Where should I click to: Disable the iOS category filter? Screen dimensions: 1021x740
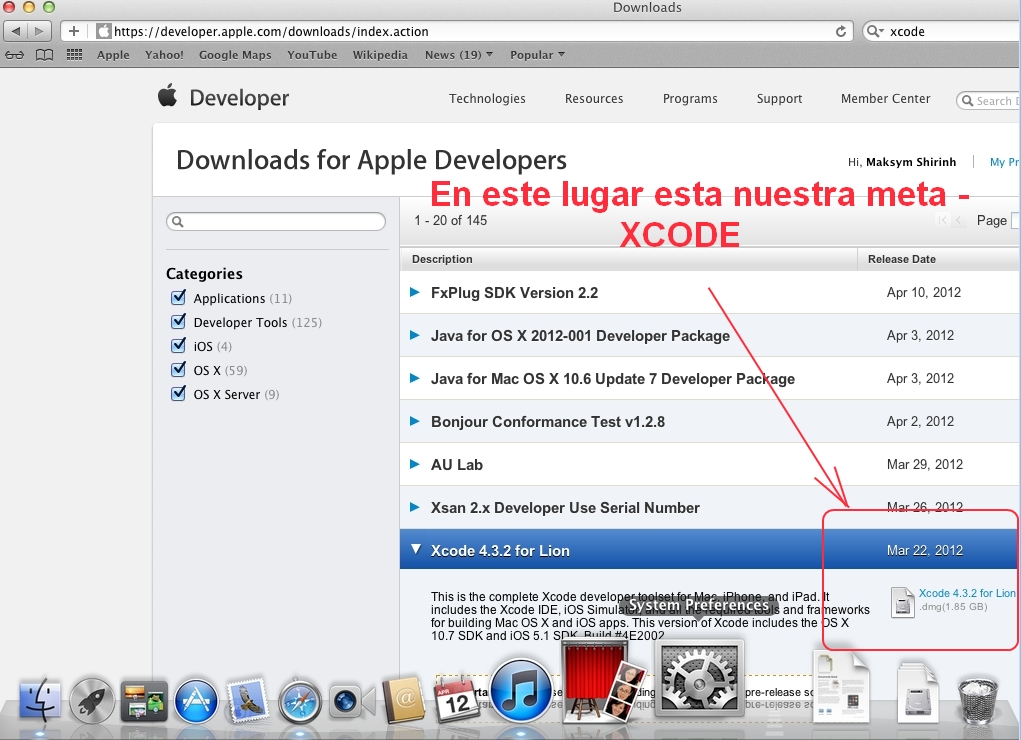[x=178, y=346]
